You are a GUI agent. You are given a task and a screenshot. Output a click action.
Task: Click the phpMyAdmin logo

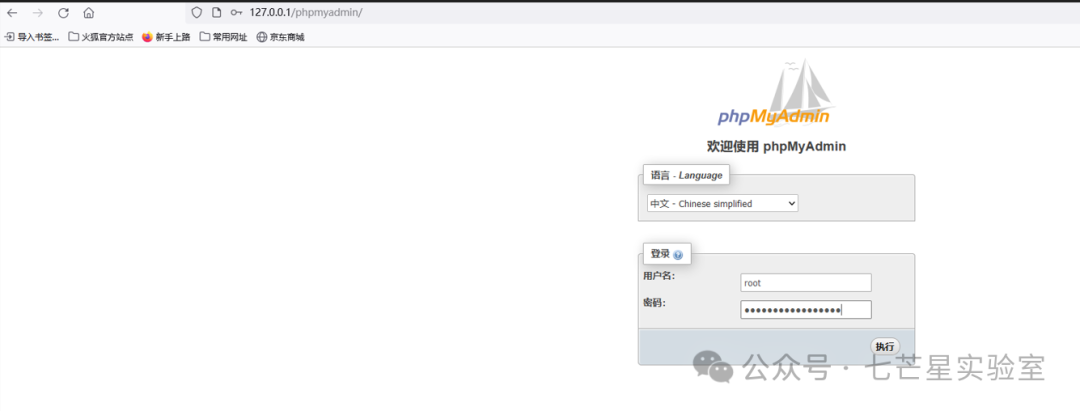(x=775, y=94)
